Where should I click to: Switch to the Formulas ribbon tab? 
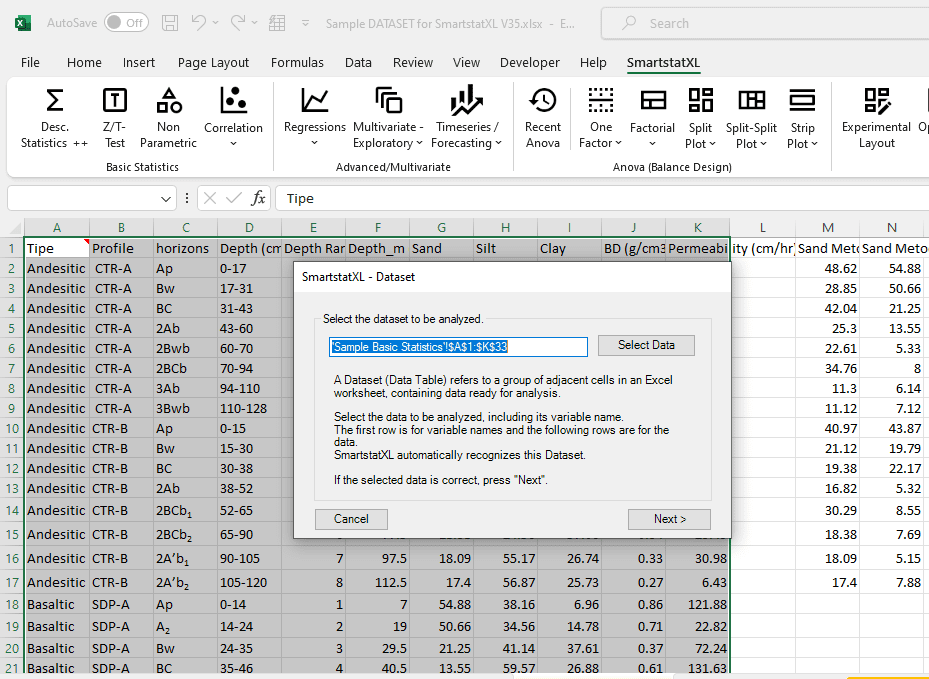coord(297,62)
